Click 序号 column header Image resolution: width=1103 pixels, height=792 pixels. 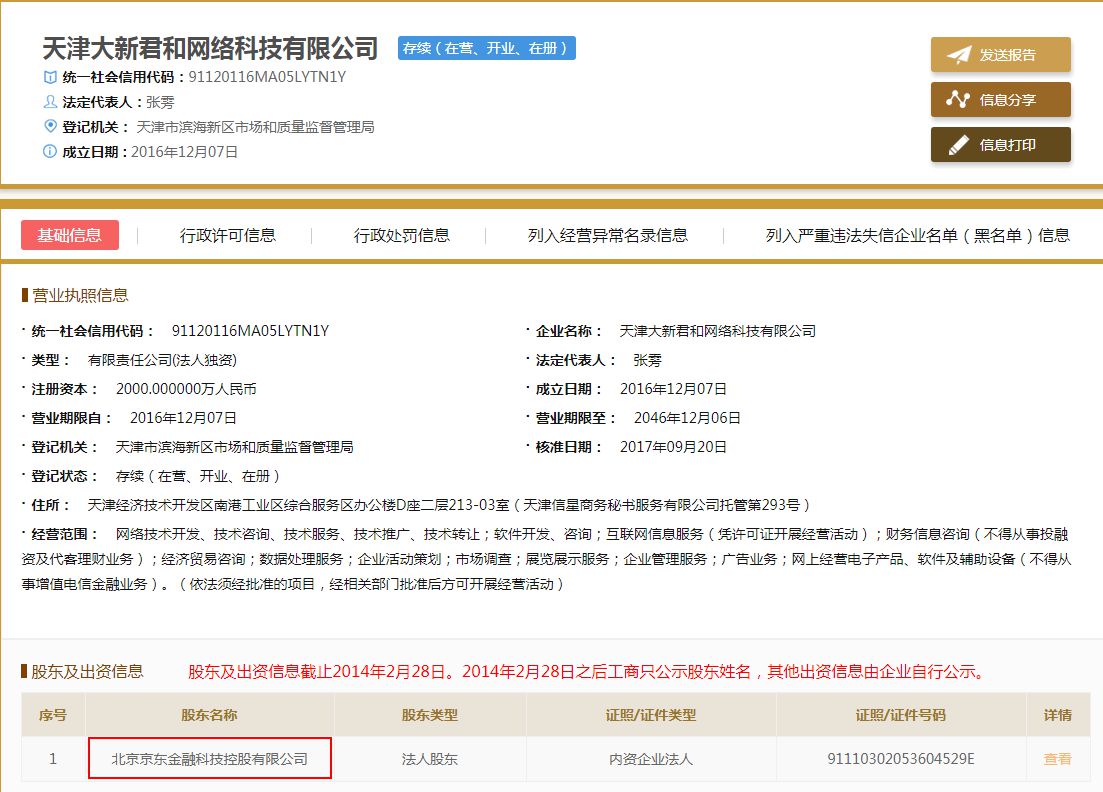(x=53, y=715)
